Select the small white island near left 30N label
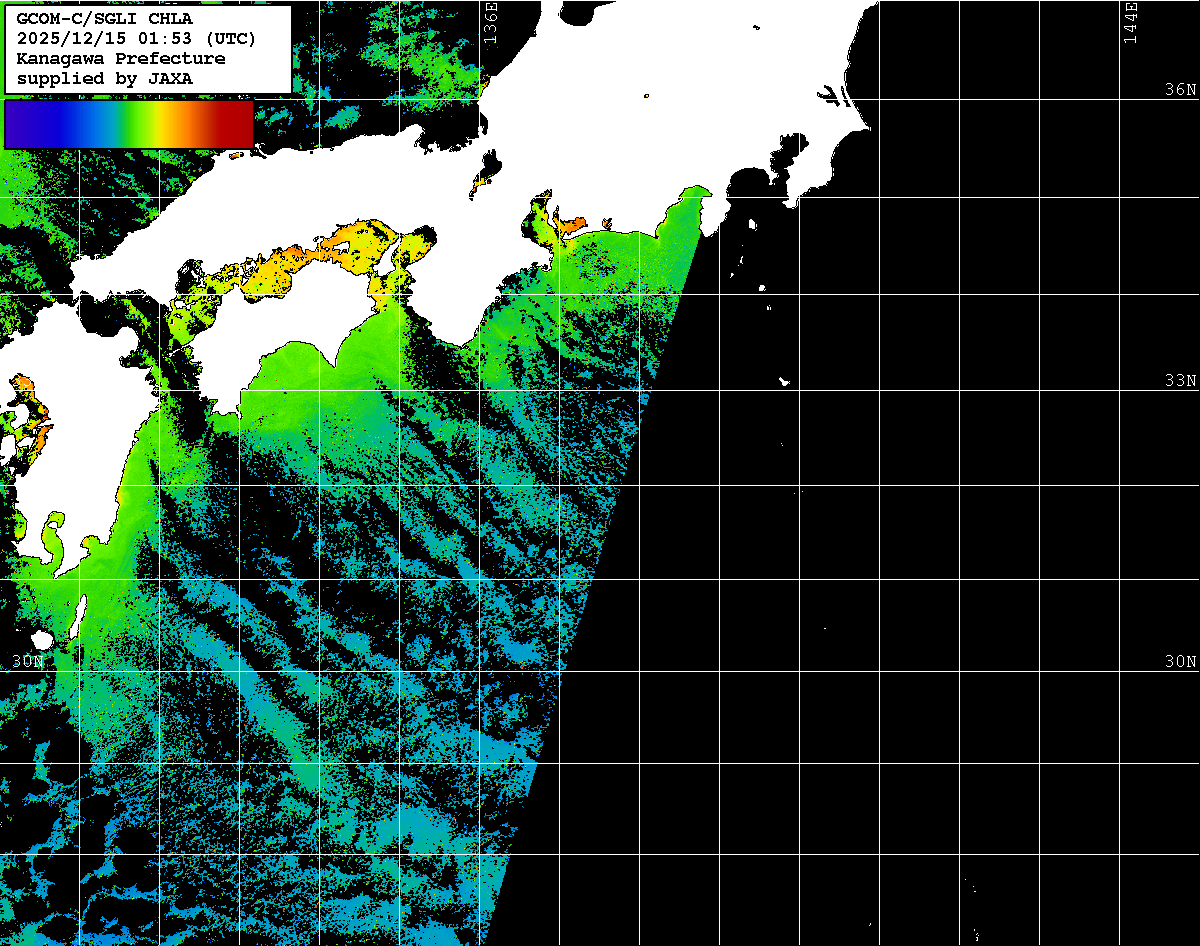Viewport: 1200px width, 946px height. (42, 639)
